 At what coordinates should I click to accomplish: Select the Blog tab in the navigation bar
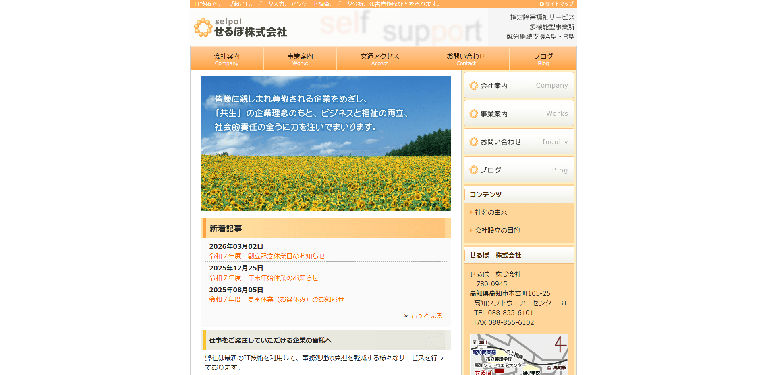click(x=543, y=59)
